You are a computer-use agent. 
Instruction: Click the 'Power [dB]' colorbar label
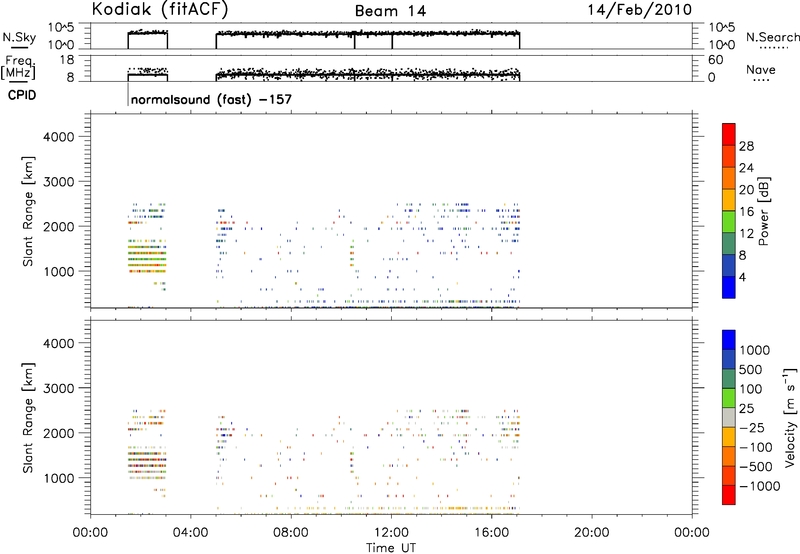click(x=763, y=211)
